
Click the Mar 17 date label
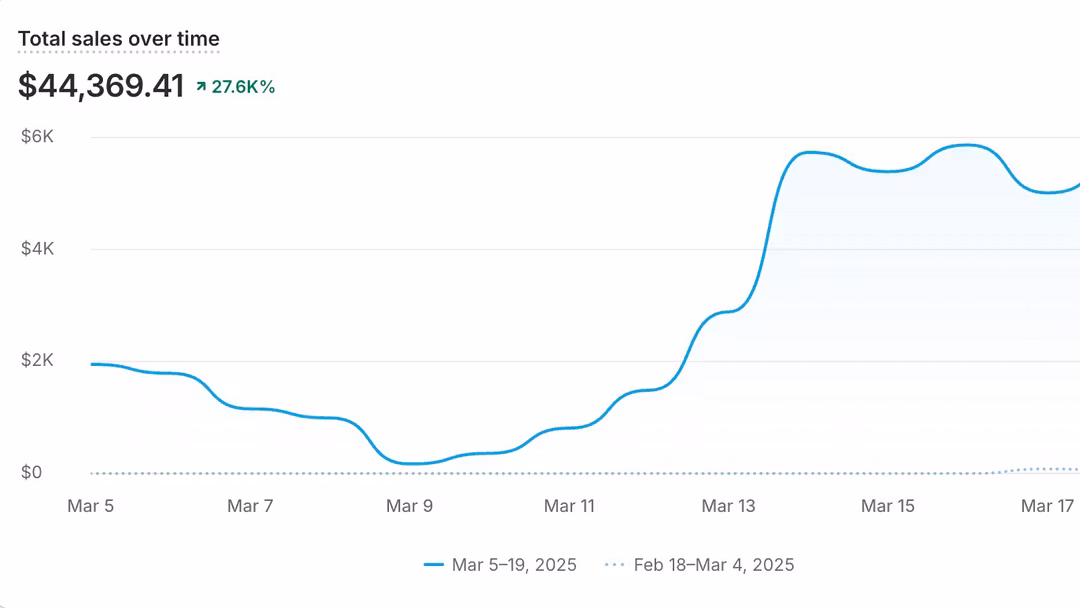pos(1047,506)
